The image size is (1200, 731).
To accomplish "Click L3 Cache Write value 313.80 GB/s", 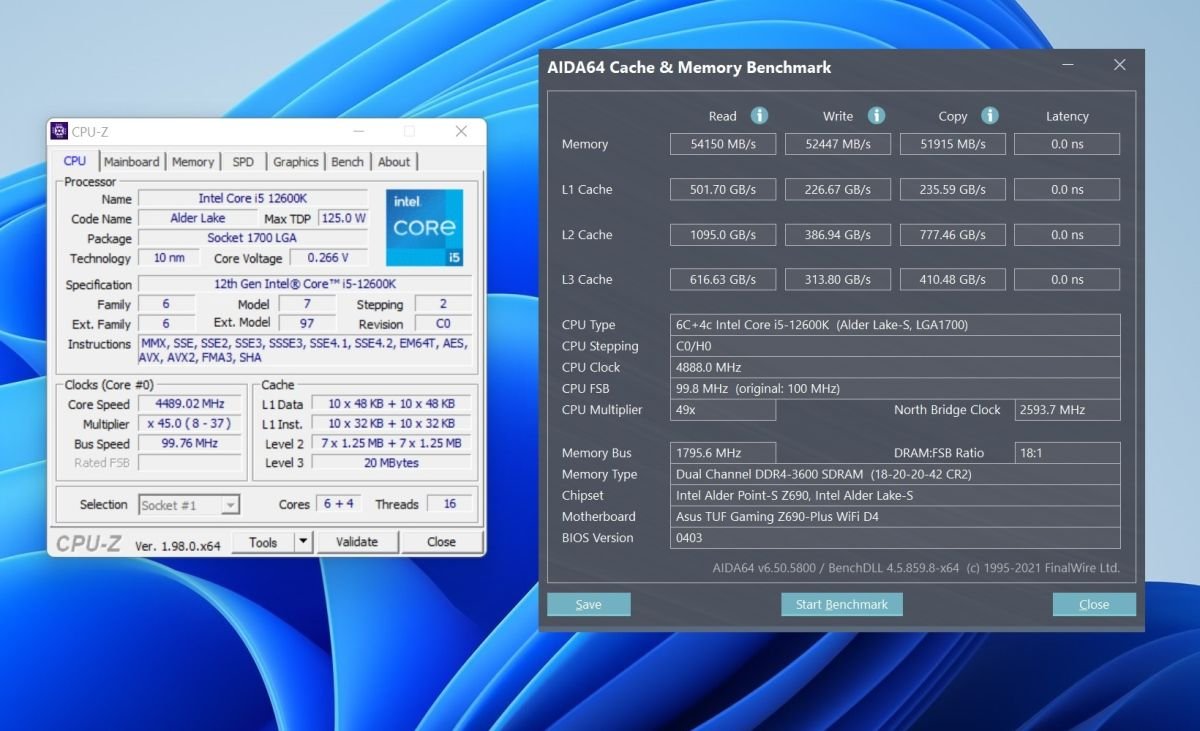I will tap(837, 280).
